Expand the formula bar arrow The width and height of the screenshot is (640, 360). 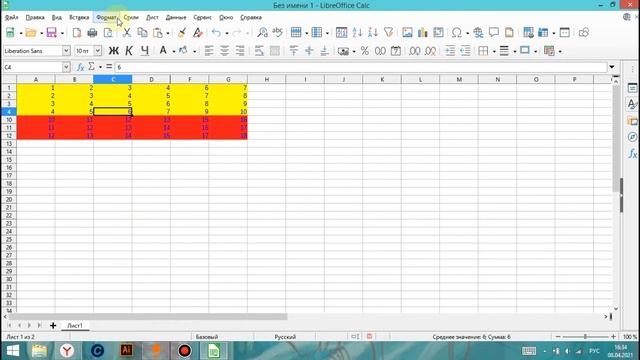coord(612,67)
